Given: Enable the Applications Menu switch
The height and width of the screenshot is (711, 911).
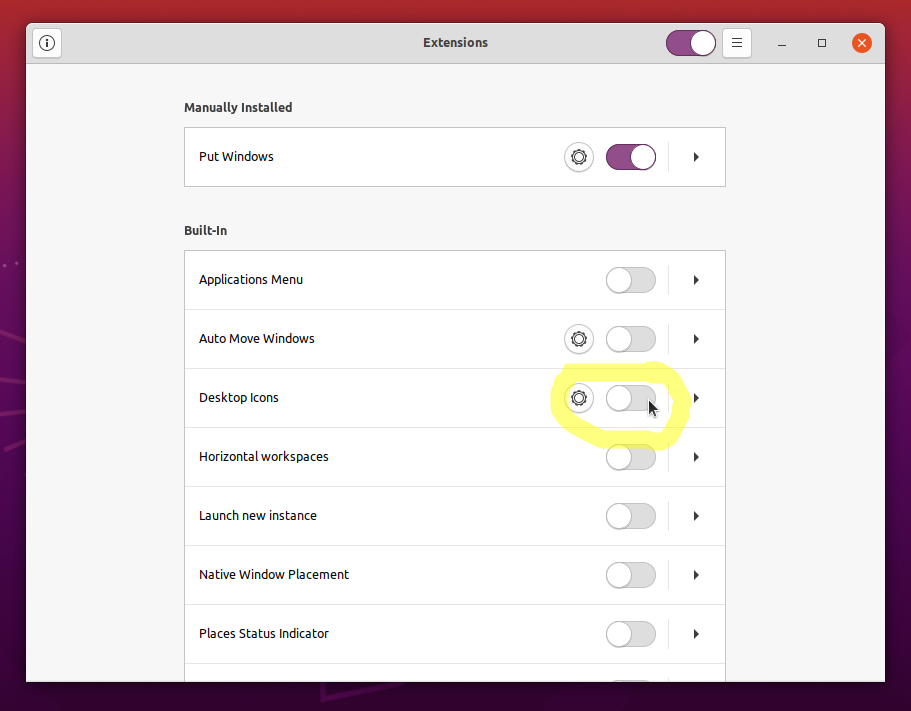Looking at the screenshot, I should [631, 280].
